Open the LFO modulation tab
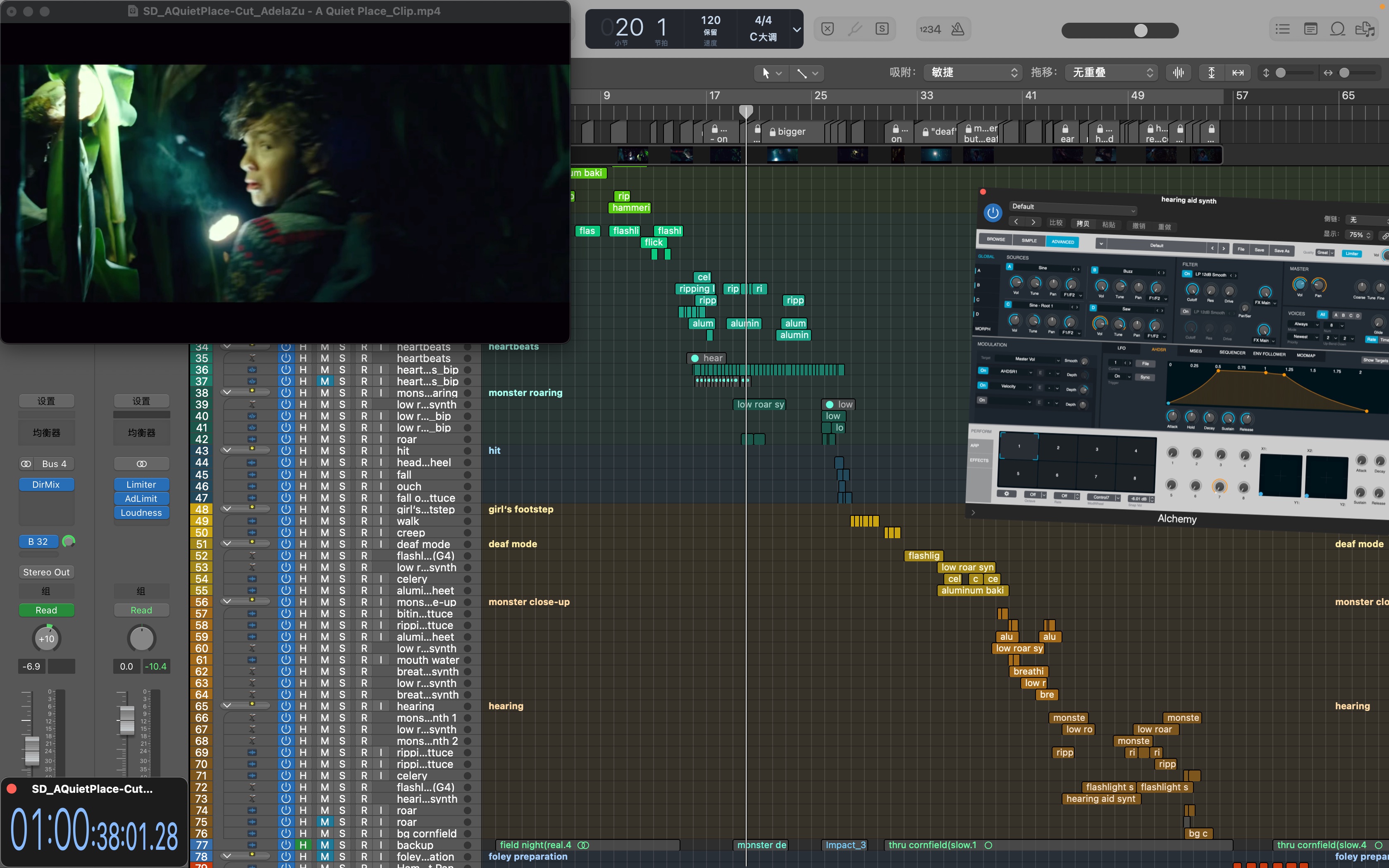Screen dimensions: 1389x868 [1121, 348]
